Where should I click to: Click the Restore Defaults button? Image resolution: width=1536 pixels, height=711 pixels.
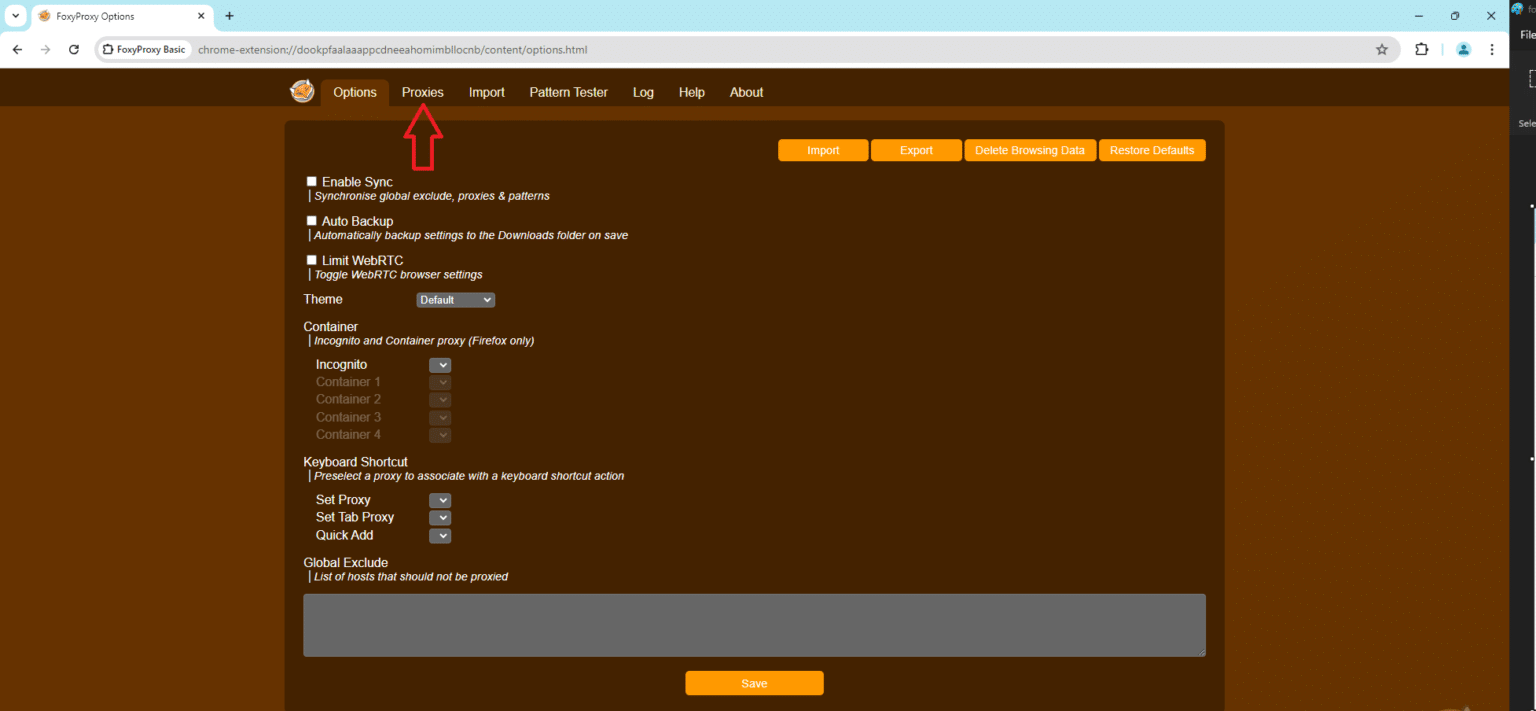(1152, 149)
